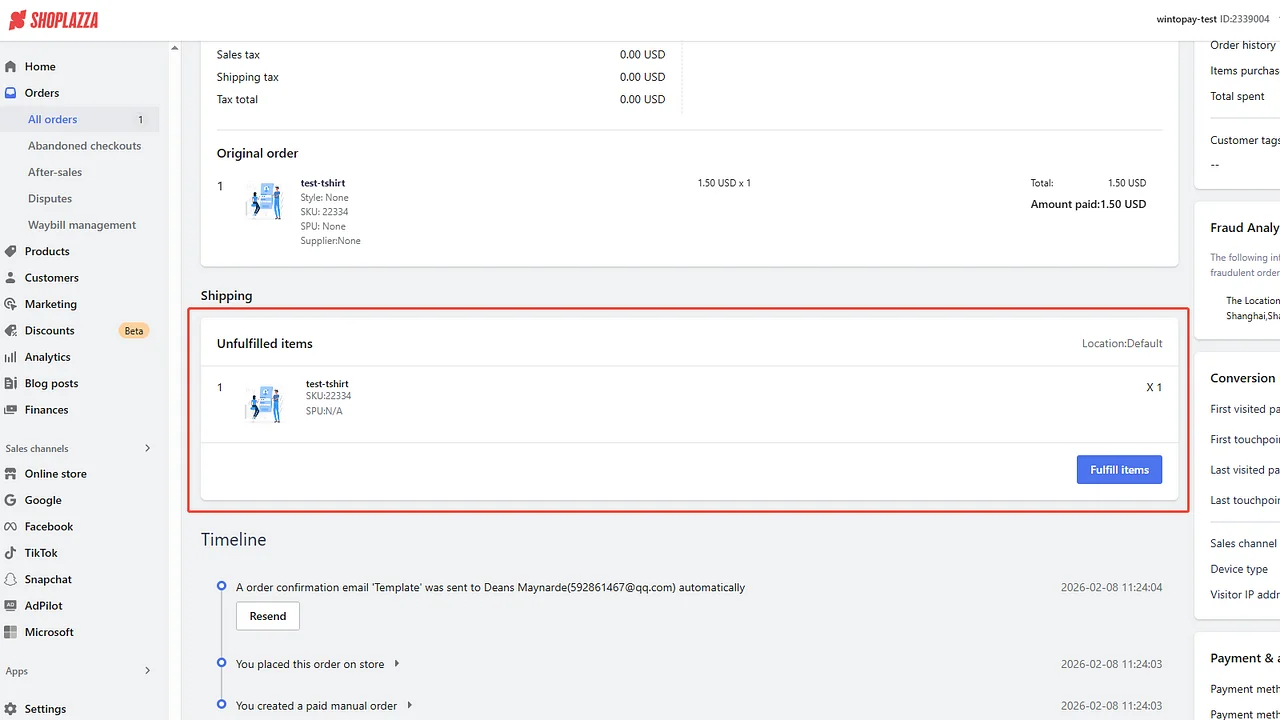1280x720 pixels.
Task: Expand 'You placed this order on store' details
Action: tap(397, 664)
